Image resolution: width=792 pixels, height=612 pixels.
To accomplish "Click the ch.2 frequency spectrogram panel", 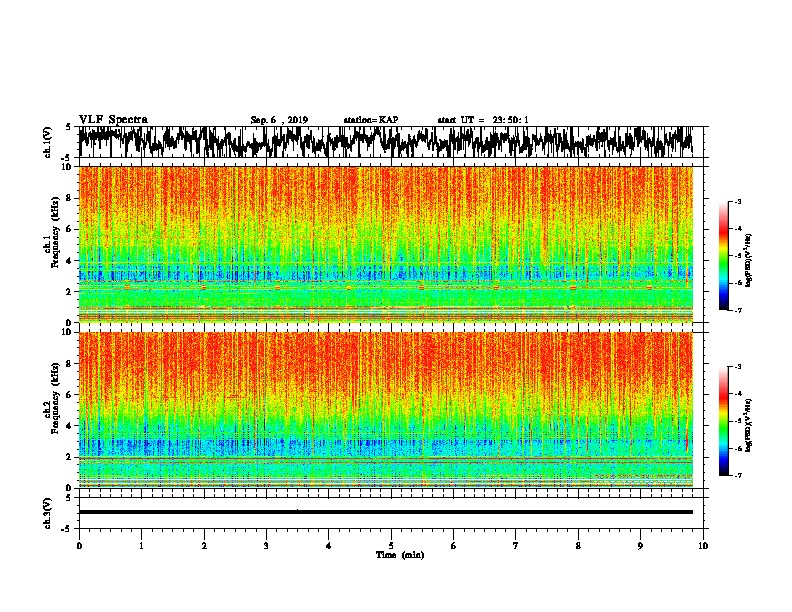I will (386, 410).
